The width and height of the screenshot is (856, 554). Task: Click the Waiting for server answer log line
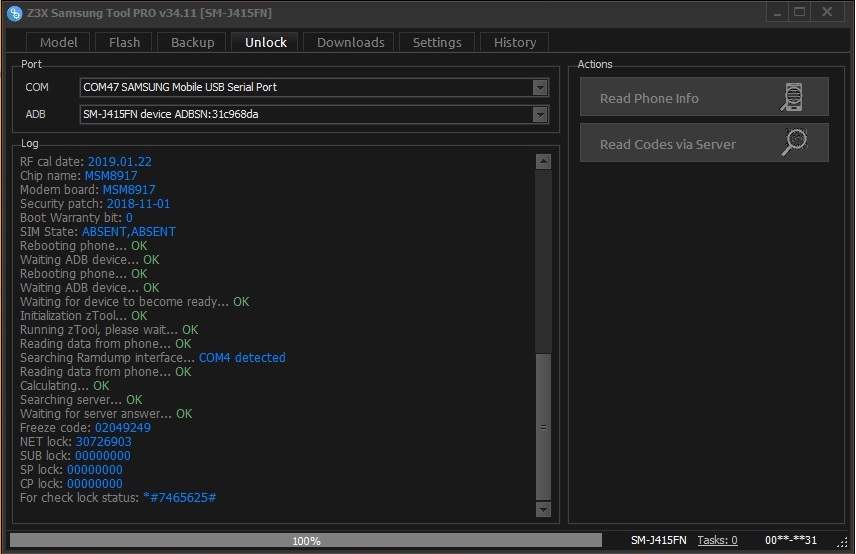tap(106, 414)
